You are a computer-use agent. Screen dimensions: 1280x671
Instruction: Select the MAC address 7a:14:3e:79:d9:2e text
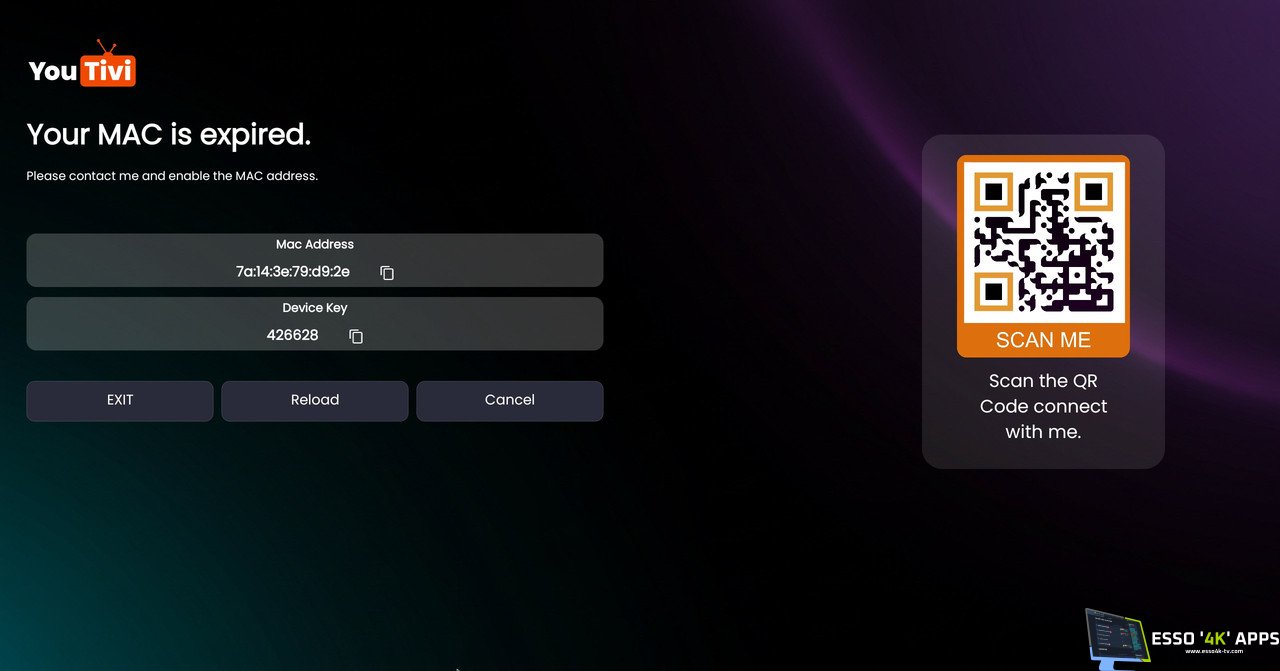click(x=293, y=272)
